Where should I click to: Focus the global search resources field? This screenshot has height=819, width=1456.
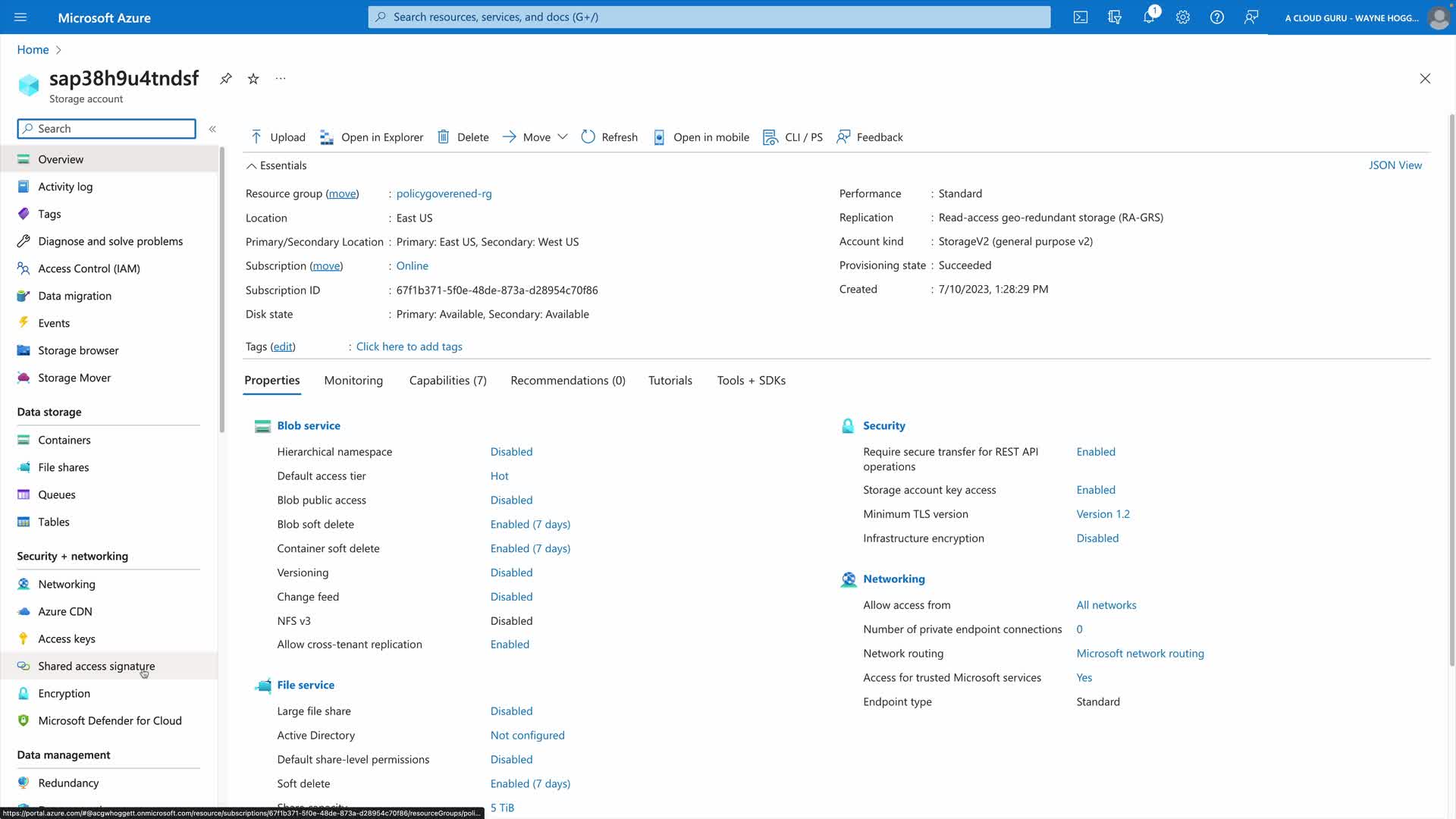709,17
